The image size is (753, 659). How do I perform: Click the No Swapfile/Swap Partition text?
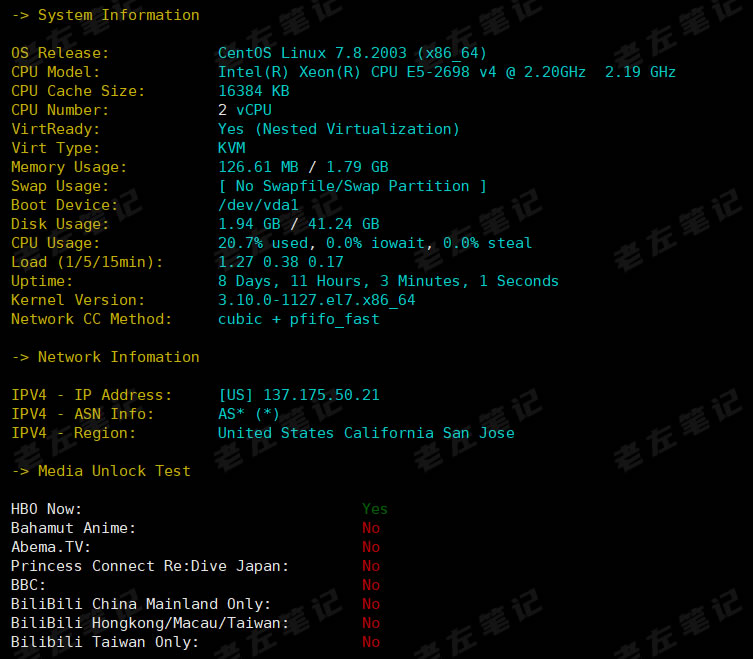click(x=352, y=186)
